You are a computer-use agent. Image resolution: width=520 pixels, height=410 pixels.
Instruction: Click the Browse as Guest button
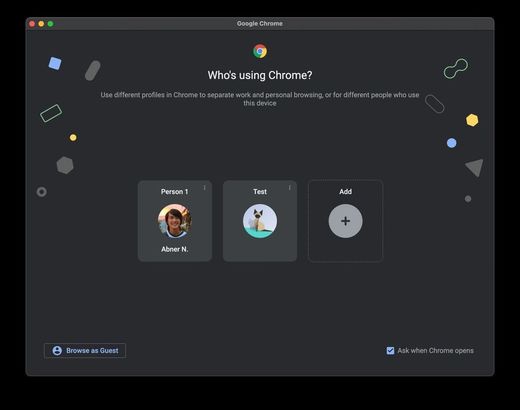point(85,351)
